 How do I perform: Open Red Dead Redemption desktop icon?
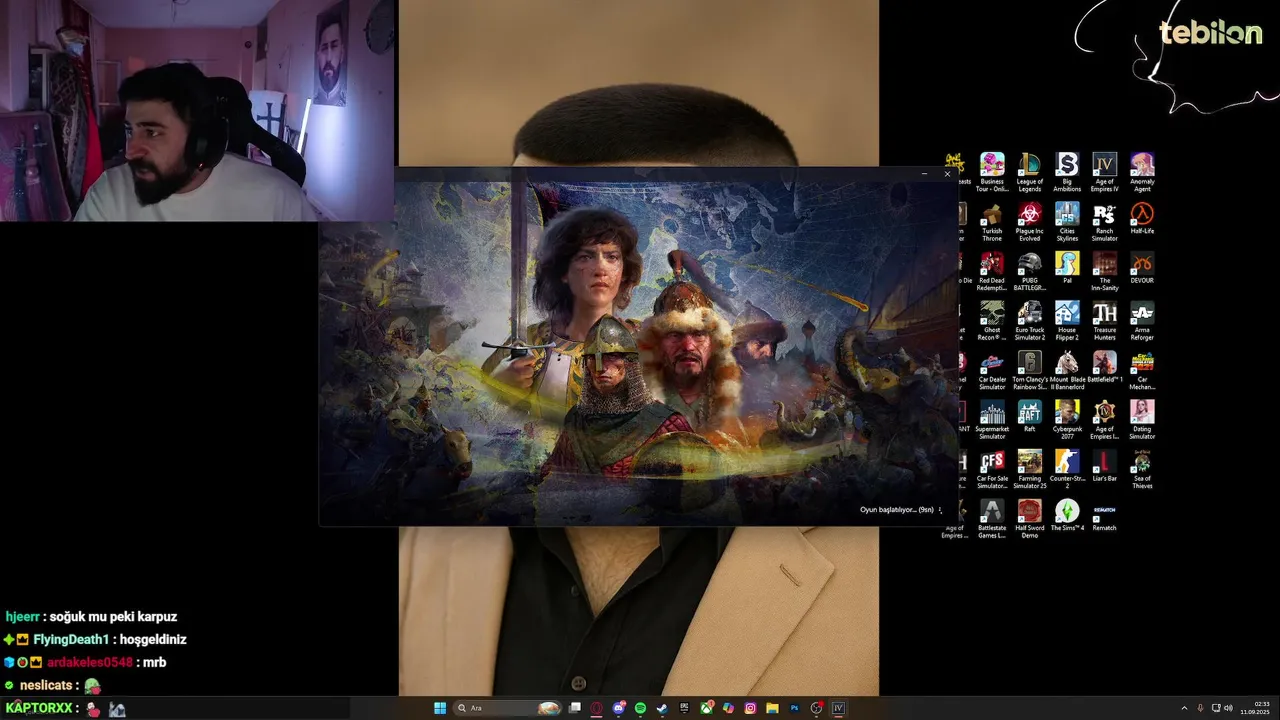tap(992, 271)
